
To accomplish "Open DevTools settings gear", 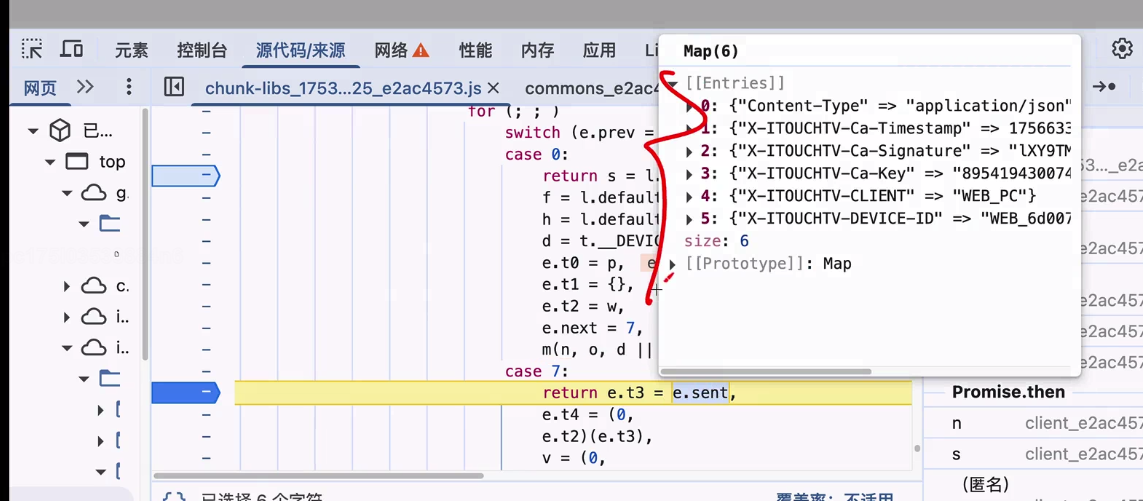I will tap(1122, 49).
